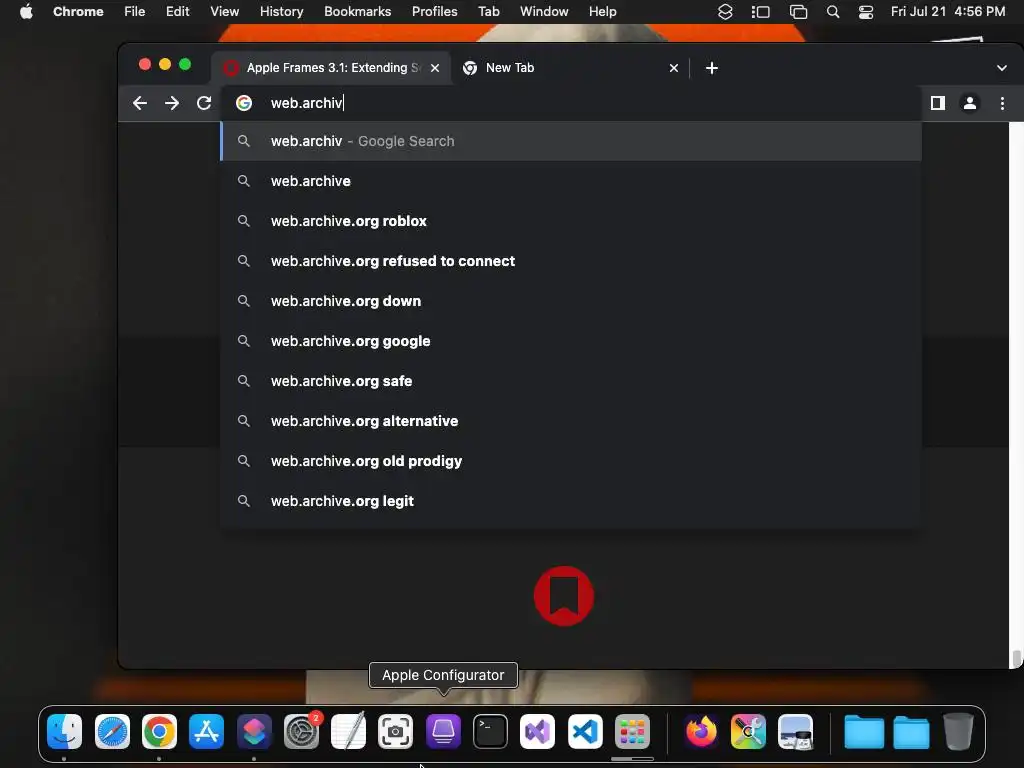Viewport: 1024px width, 768px height.
Task: Open Launchpad from the Dock
Action: (x=632, y=731)
